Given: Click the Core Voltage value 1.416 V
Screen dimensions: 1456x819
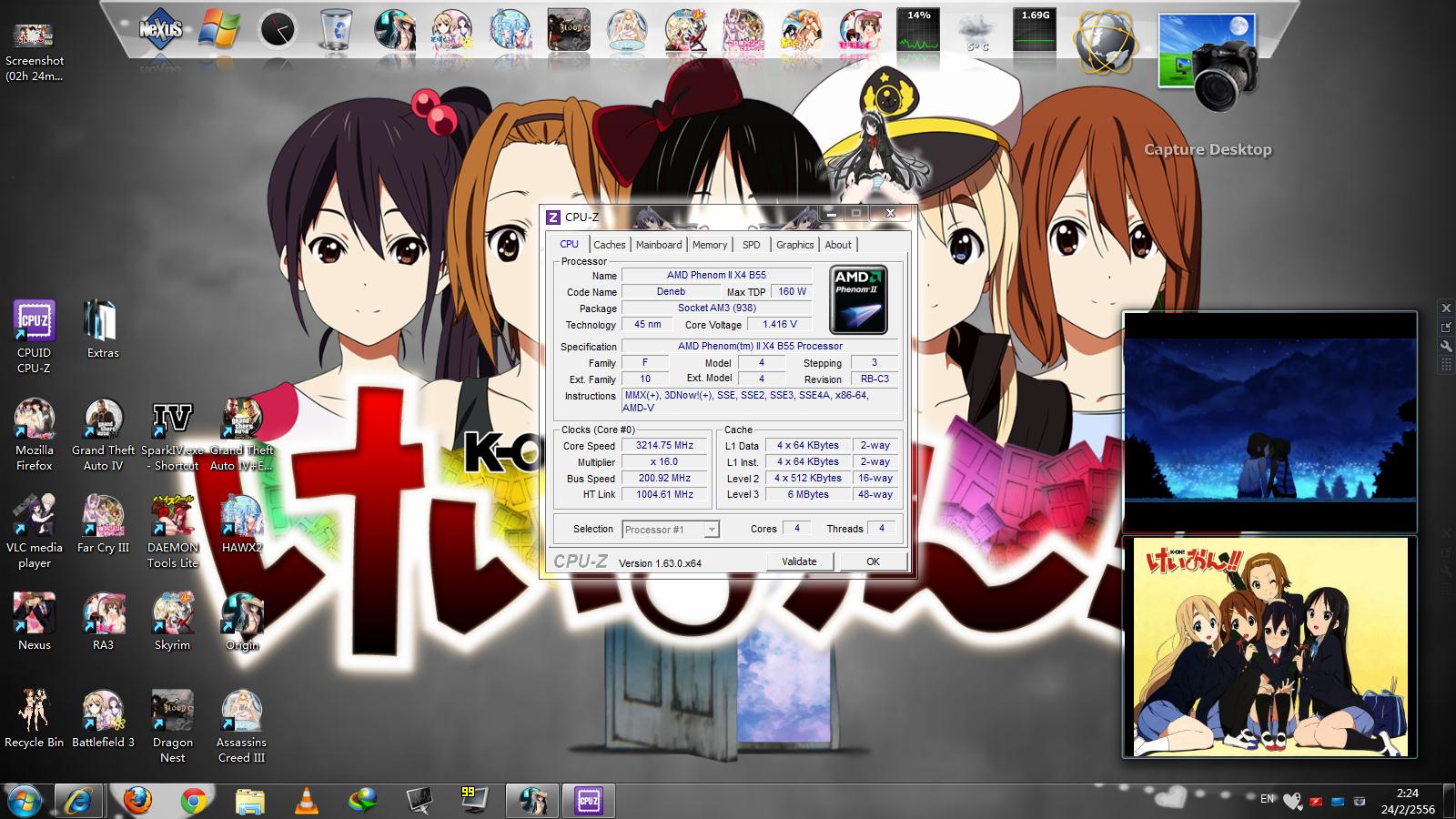Looking at the screenshot, I should tap(780, 324).
